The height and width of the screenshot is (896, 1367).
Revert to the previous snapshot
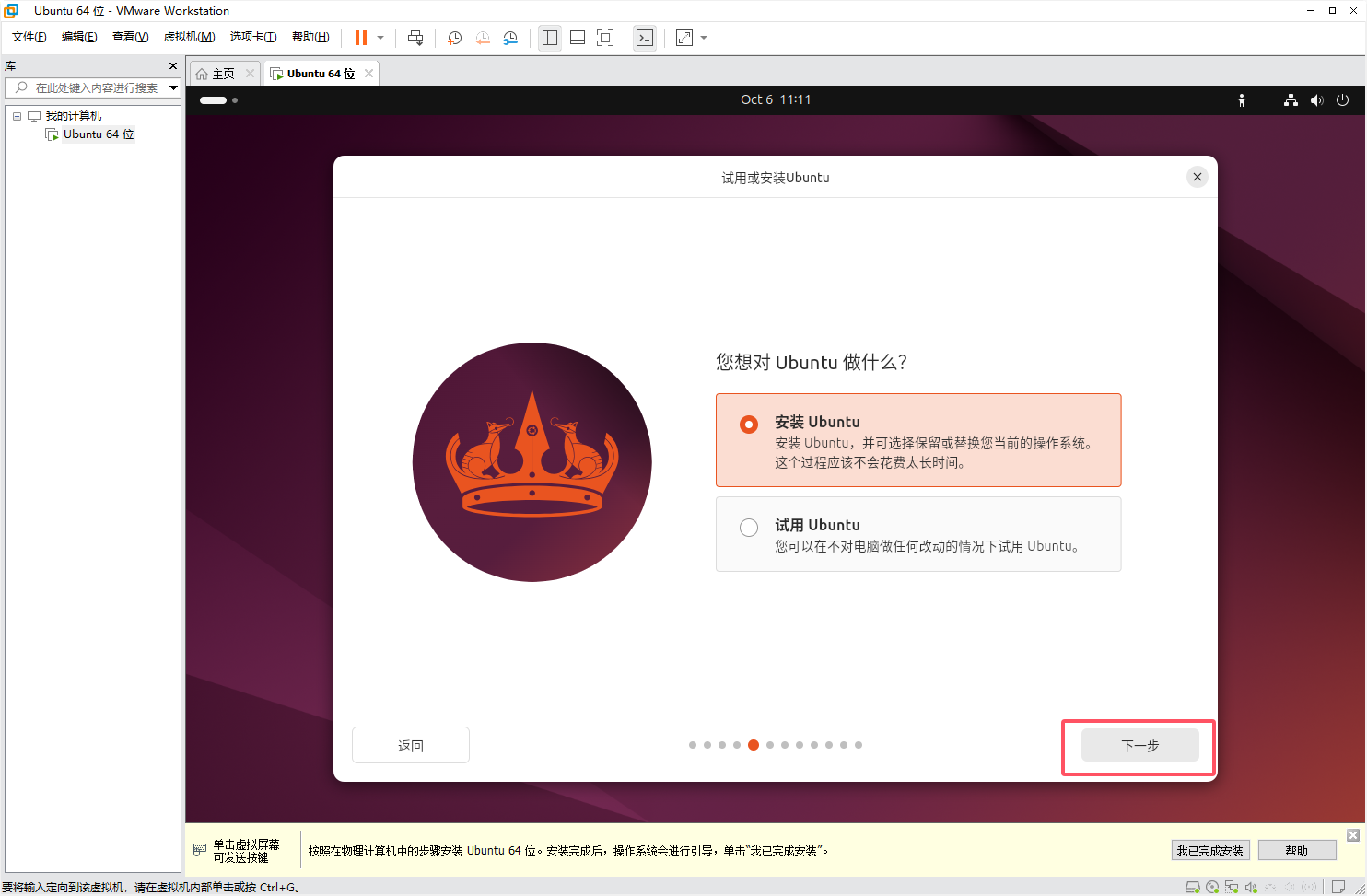483,38
